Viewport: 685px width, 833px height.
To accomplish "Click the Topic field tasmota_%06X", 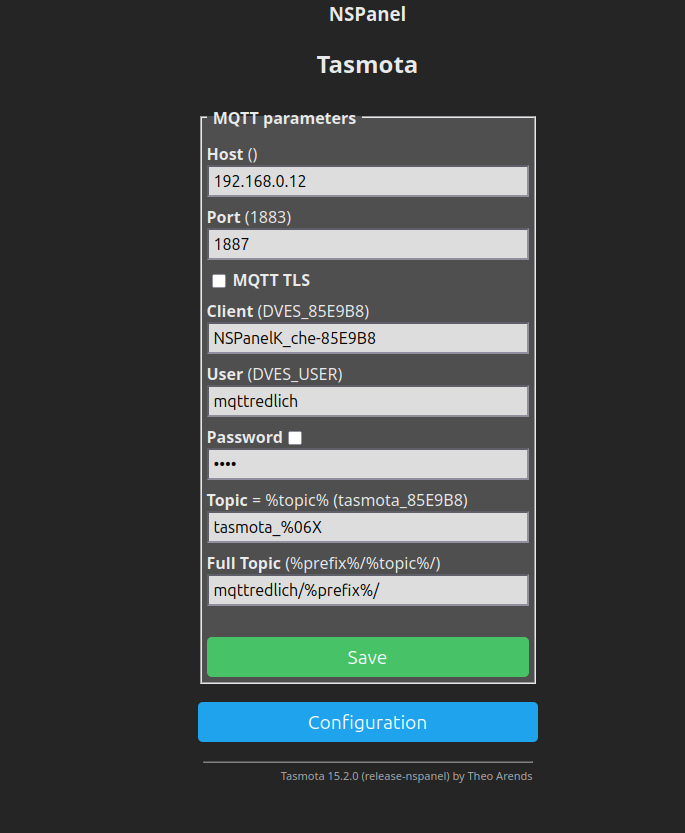I will [x=368, y=527].
